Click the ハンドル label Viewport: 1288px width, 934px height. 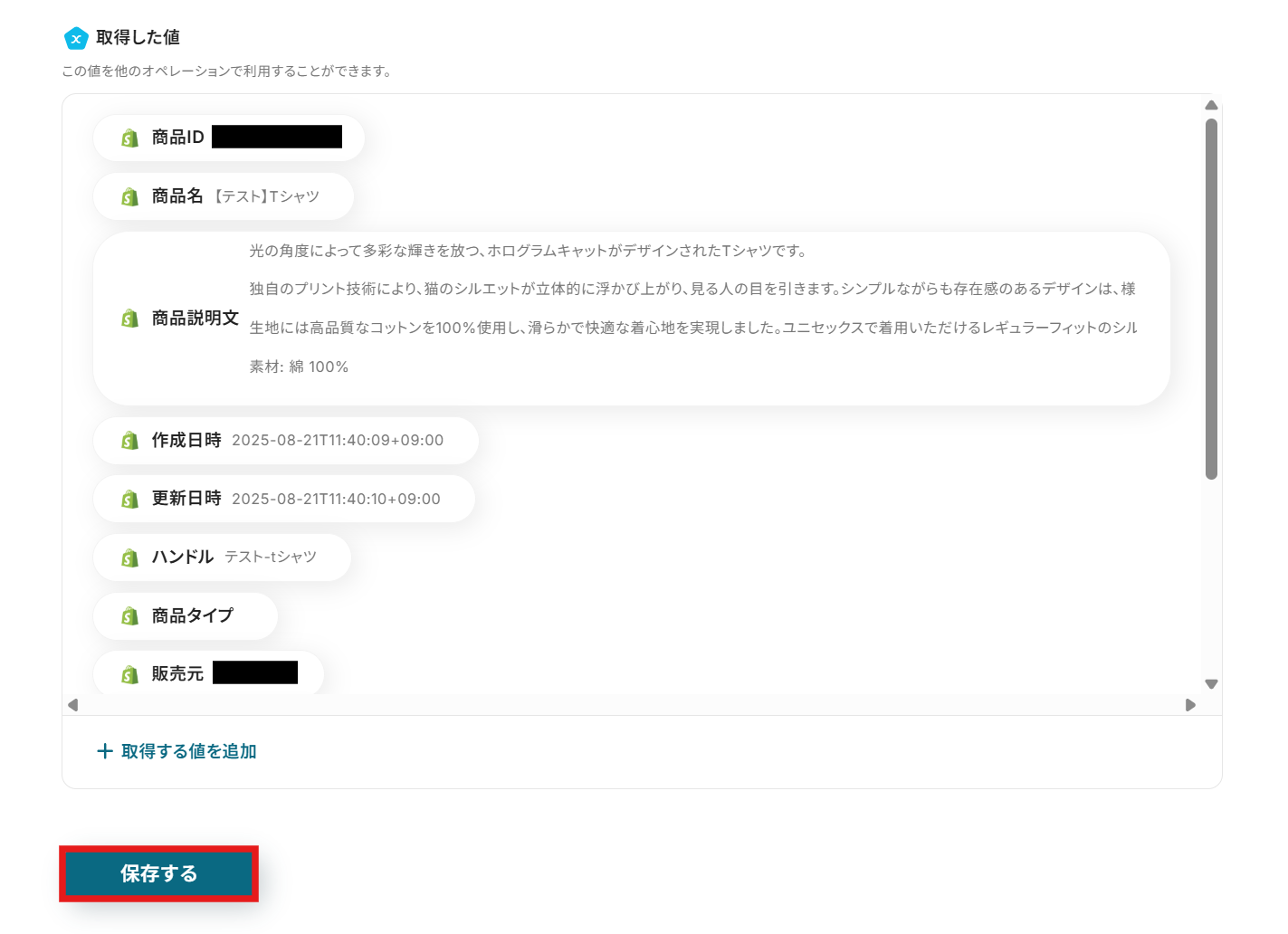tap(183, 558)
